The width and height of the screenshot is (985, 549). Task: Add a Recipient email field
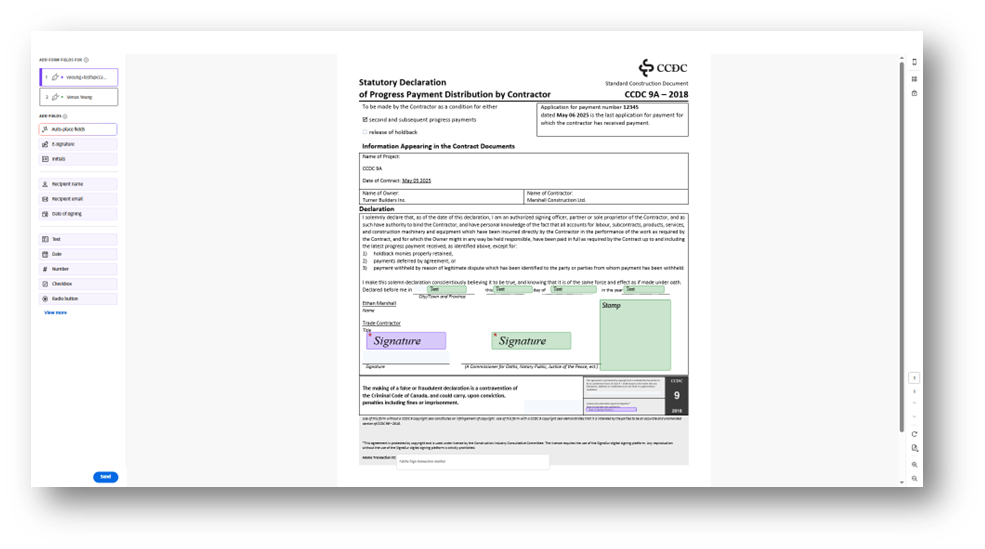(78, 199)
